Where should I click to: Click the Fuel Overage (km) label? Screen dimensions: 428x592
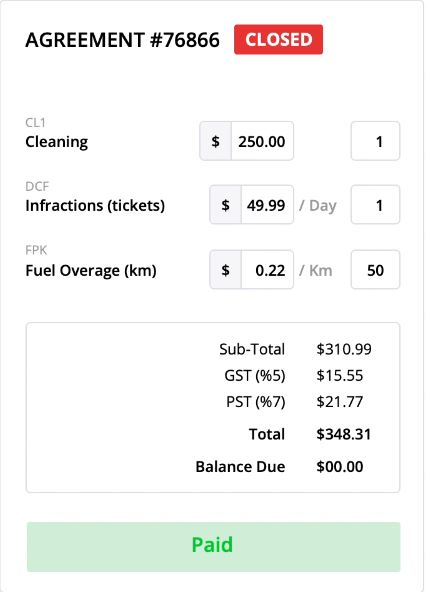(91, 271)
